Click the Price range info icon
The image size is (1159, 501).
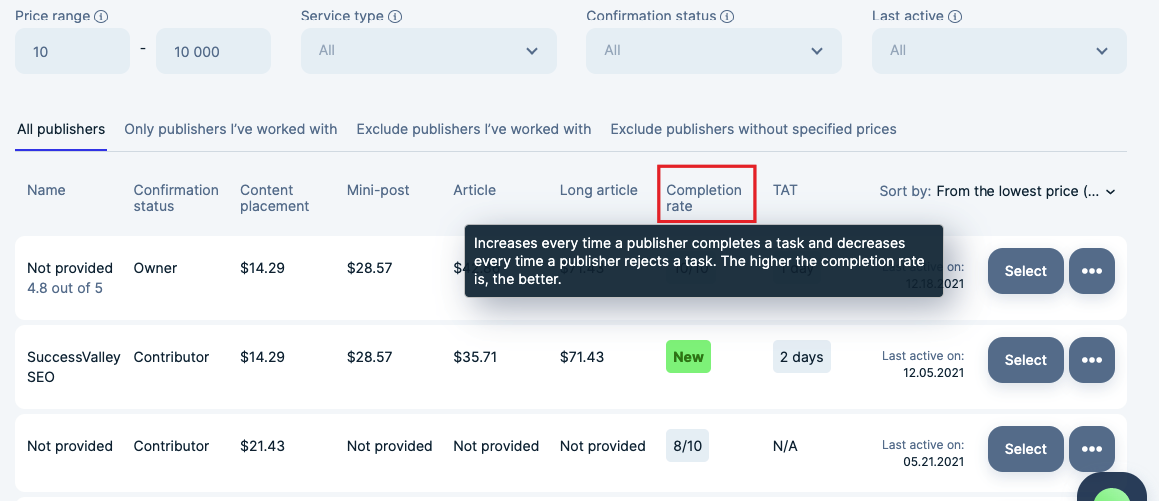click(101, 16)
